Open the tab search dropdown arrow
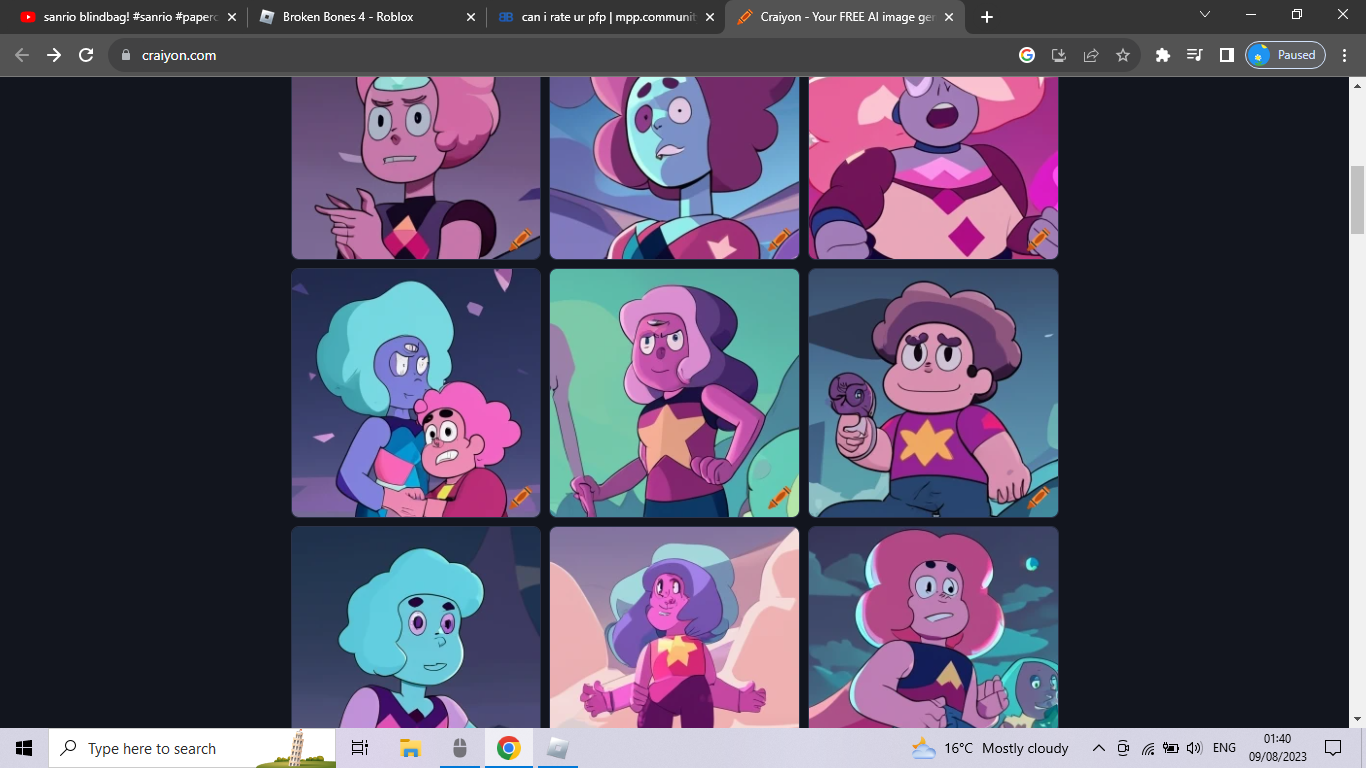1366x768 pixels. [1205, 15]
